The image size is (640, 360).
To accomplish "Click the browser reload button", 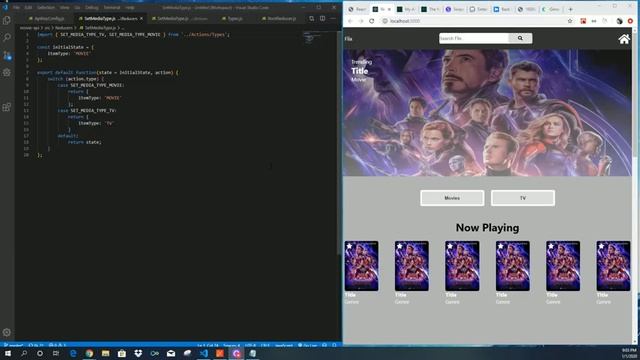I will click(x=371, y=21).
